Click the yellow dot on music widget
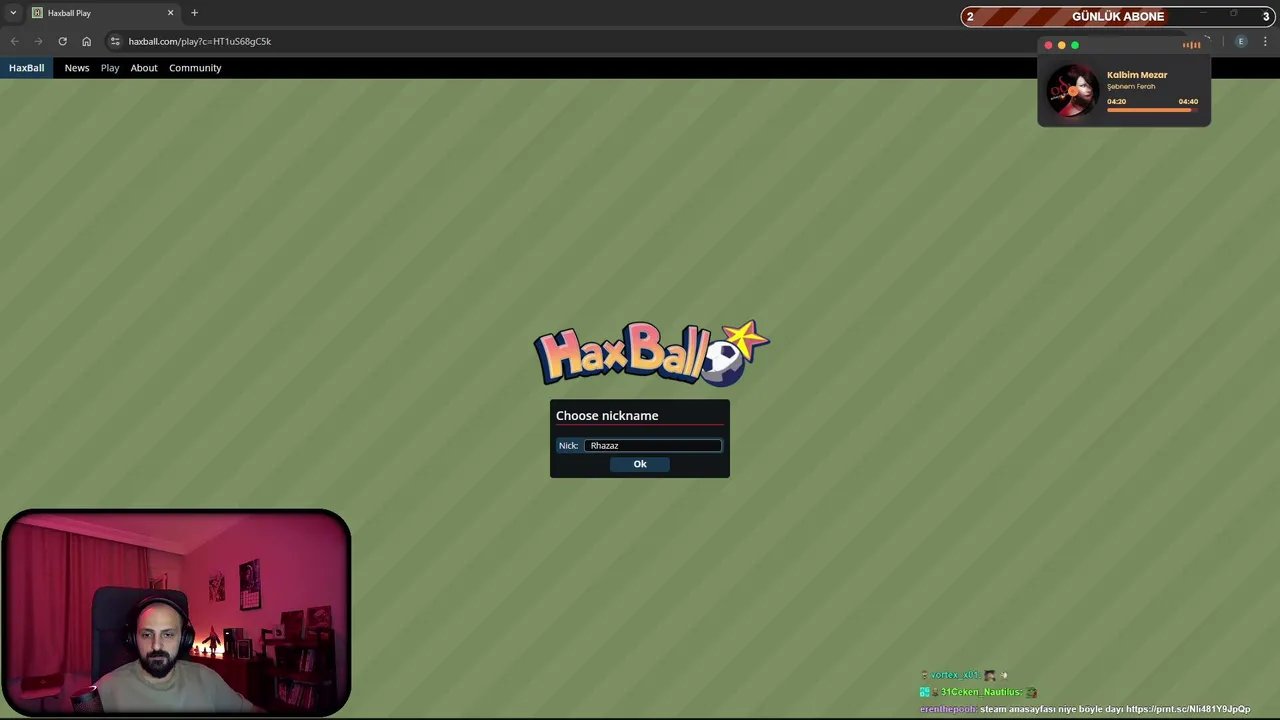Image resolution: width=1280 pixels, height=720 pixels. [x=1061, y=45]
